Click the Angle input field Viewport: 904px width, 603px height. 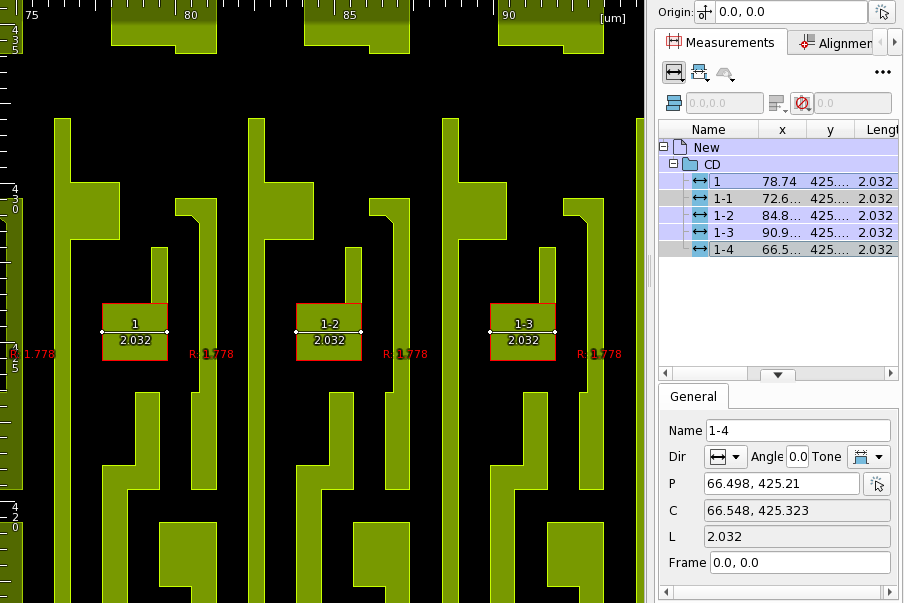797,457
